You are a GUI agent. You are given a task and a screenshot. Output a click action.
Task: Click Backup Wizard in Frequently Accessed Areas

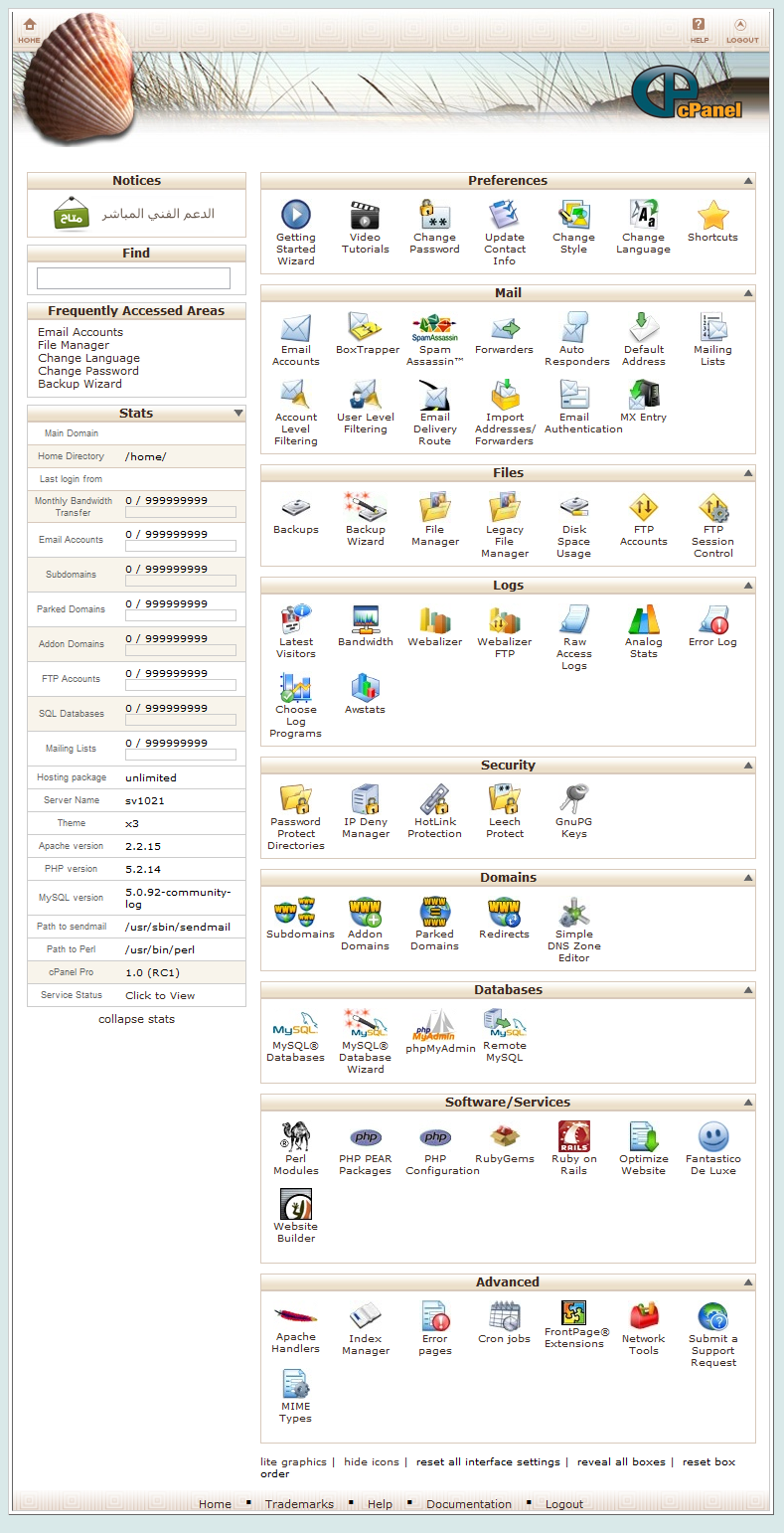(79, 384)
